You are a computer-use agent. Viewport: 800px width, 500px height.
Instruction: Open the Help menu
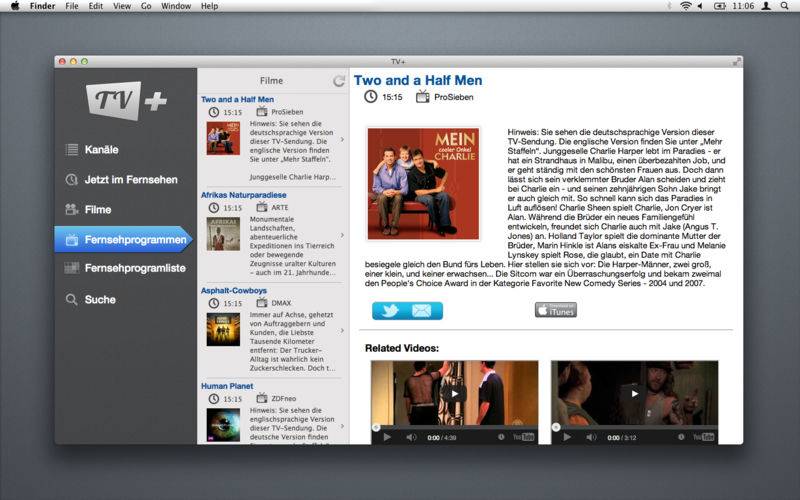209,6
